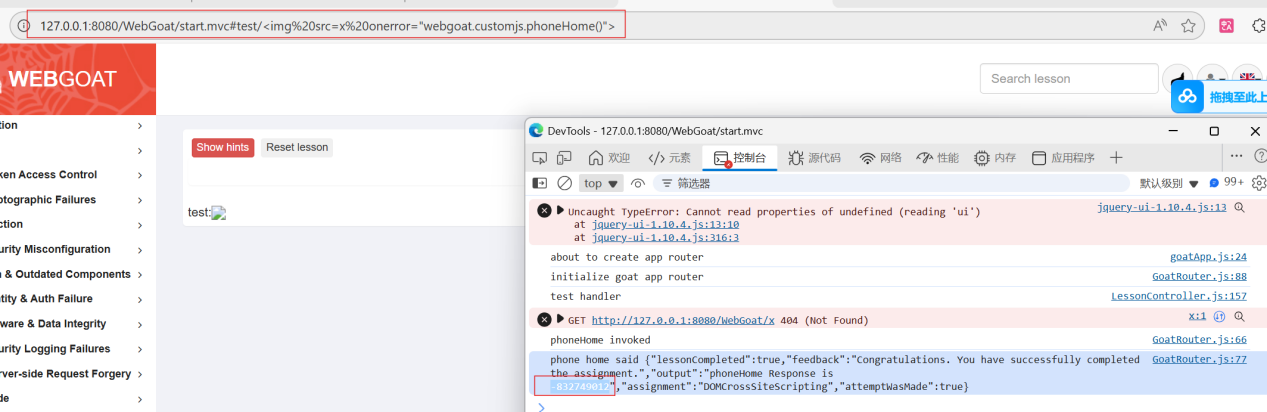Viewport: 1267px width, 412px height.
Task: Click the 筛选器 console filter field
Action: click(x=890, y=183)
